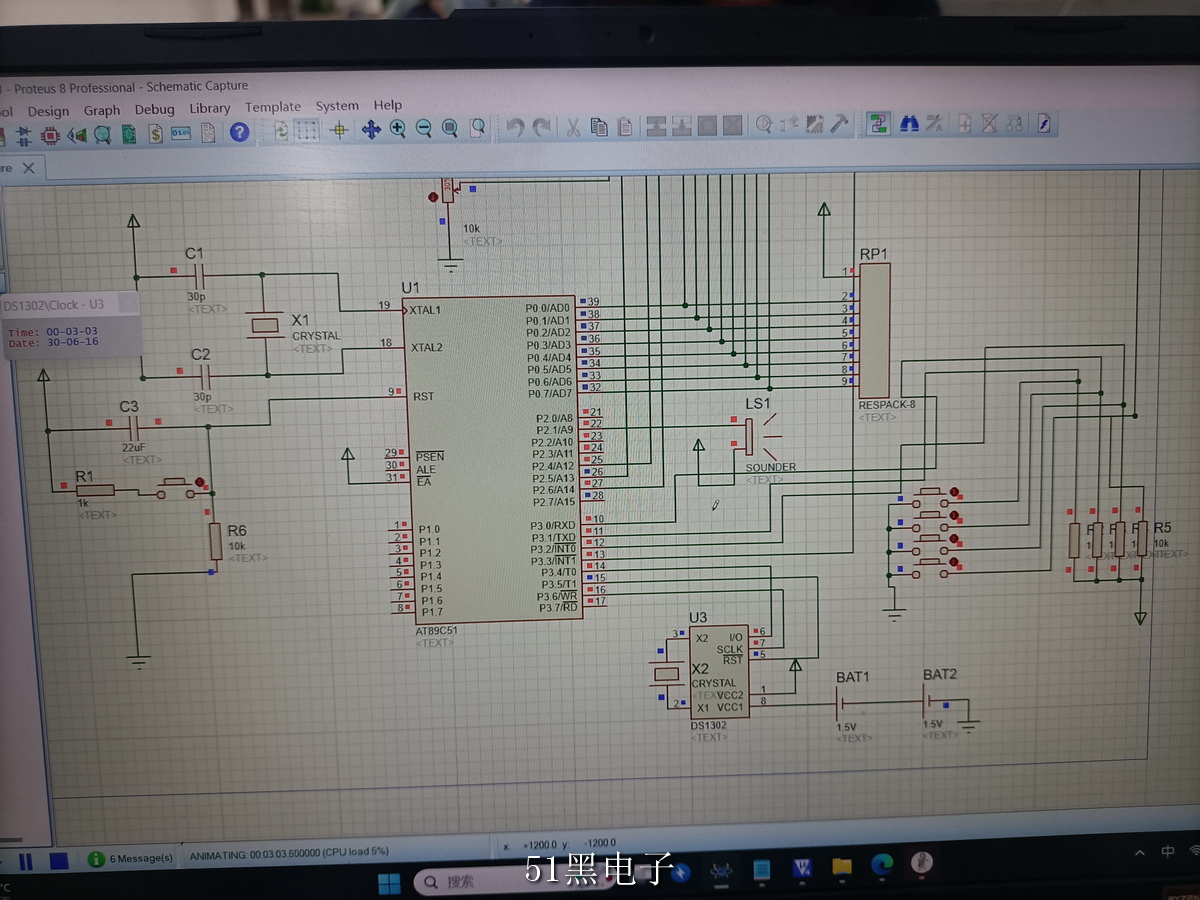Screen dimensions: 1200x900
Task: Click the Copy to clipboard icon
Action: click(599, 126)
